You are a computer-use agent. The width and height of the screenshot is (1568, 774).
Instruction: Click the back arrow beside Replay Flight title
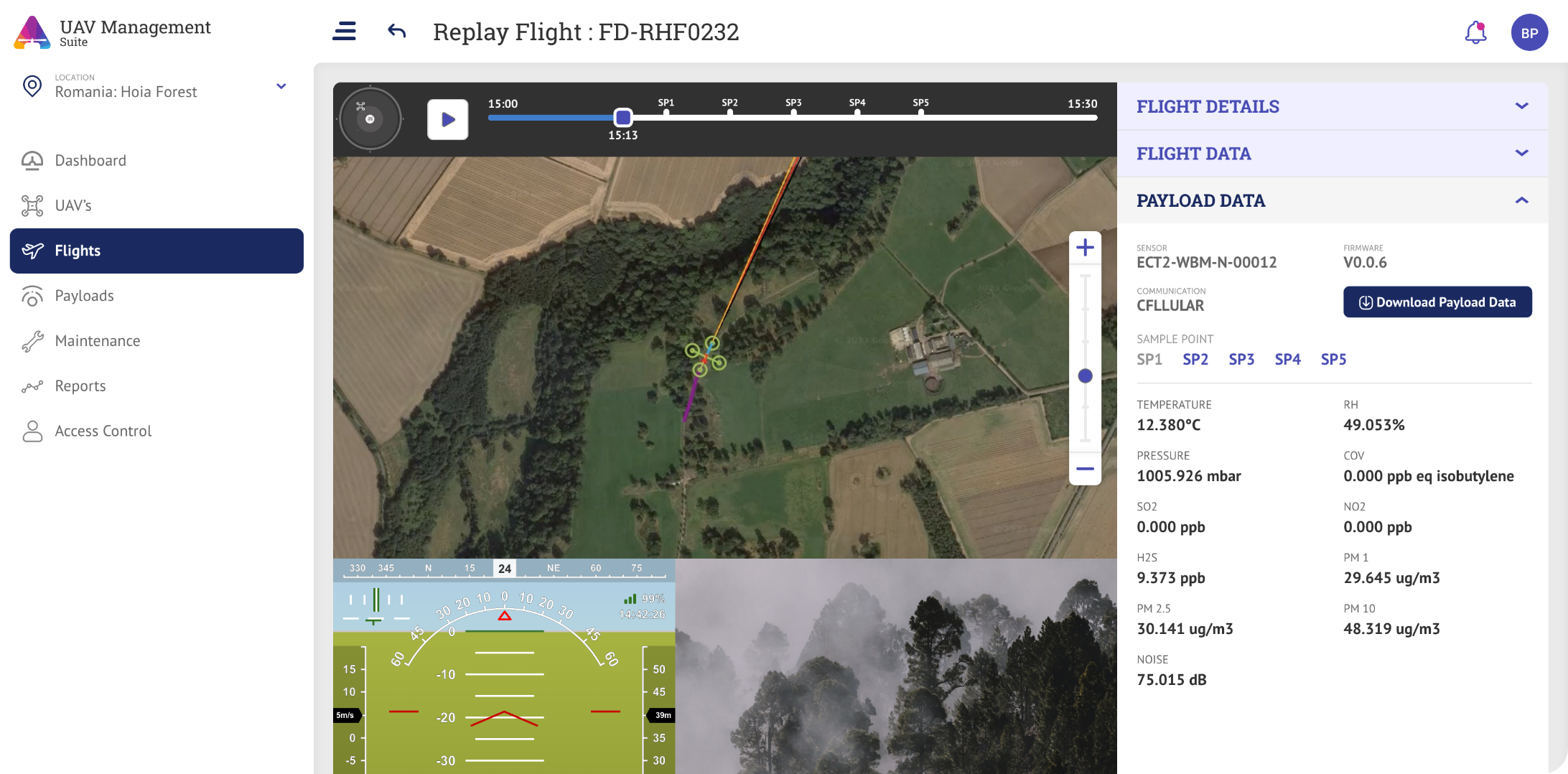[396, 32]
